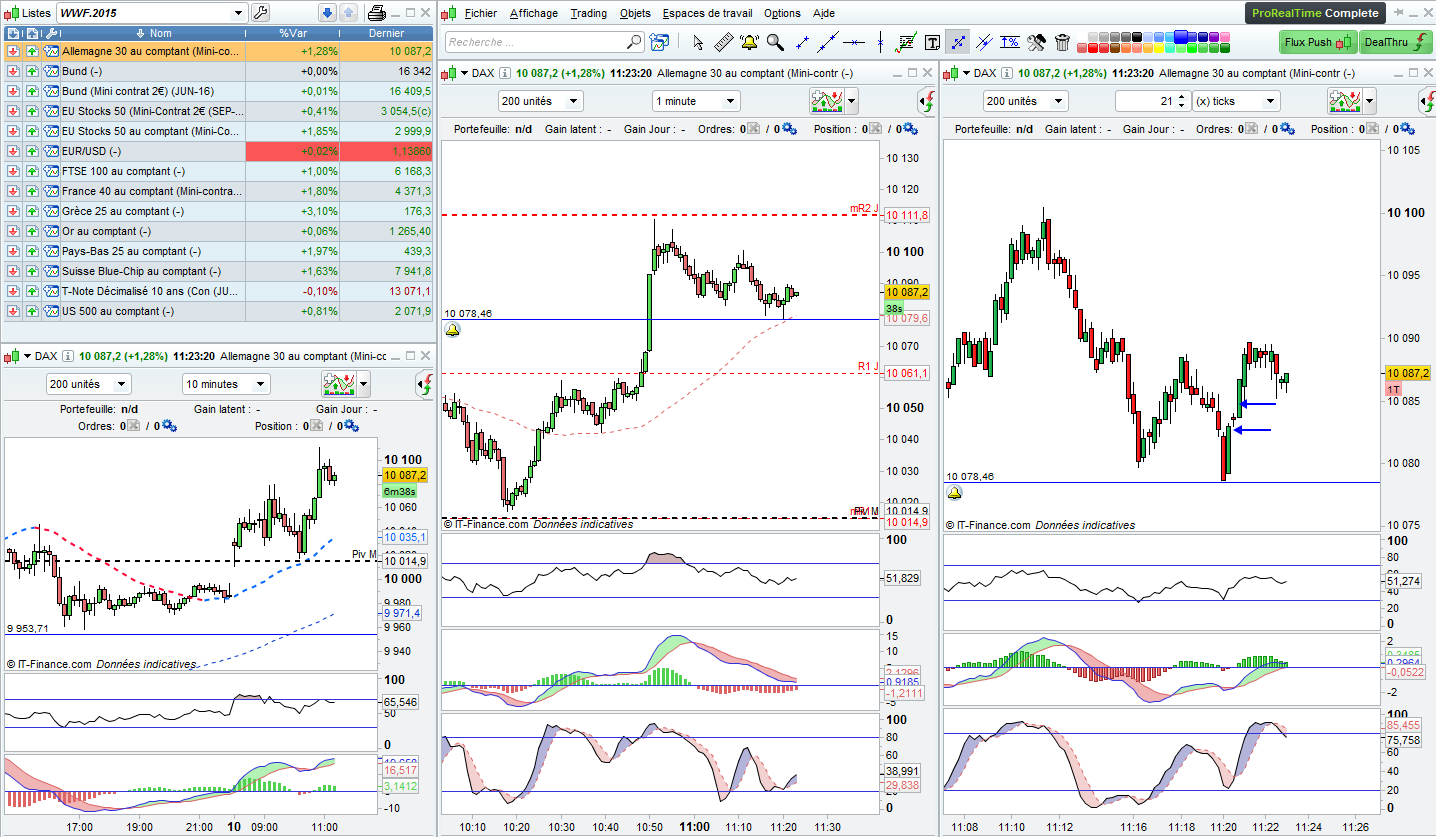Open the Espaces de travail menu
Image resolution: width=1436 pixels, height=837 pixels.
click(707, 13)
